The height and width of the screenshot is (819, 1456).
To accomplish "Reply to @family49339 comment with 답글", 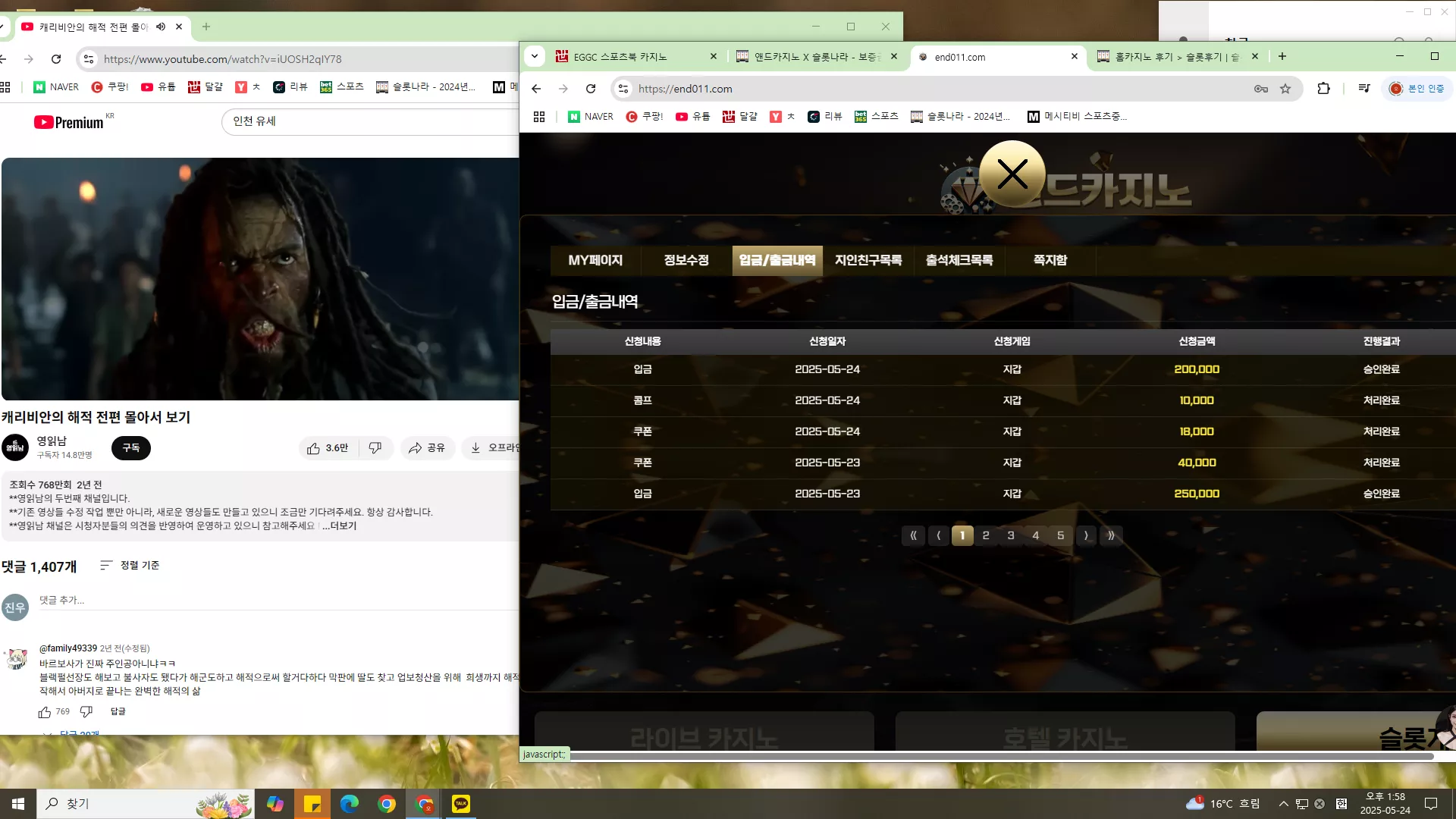I will pos(118,712).
